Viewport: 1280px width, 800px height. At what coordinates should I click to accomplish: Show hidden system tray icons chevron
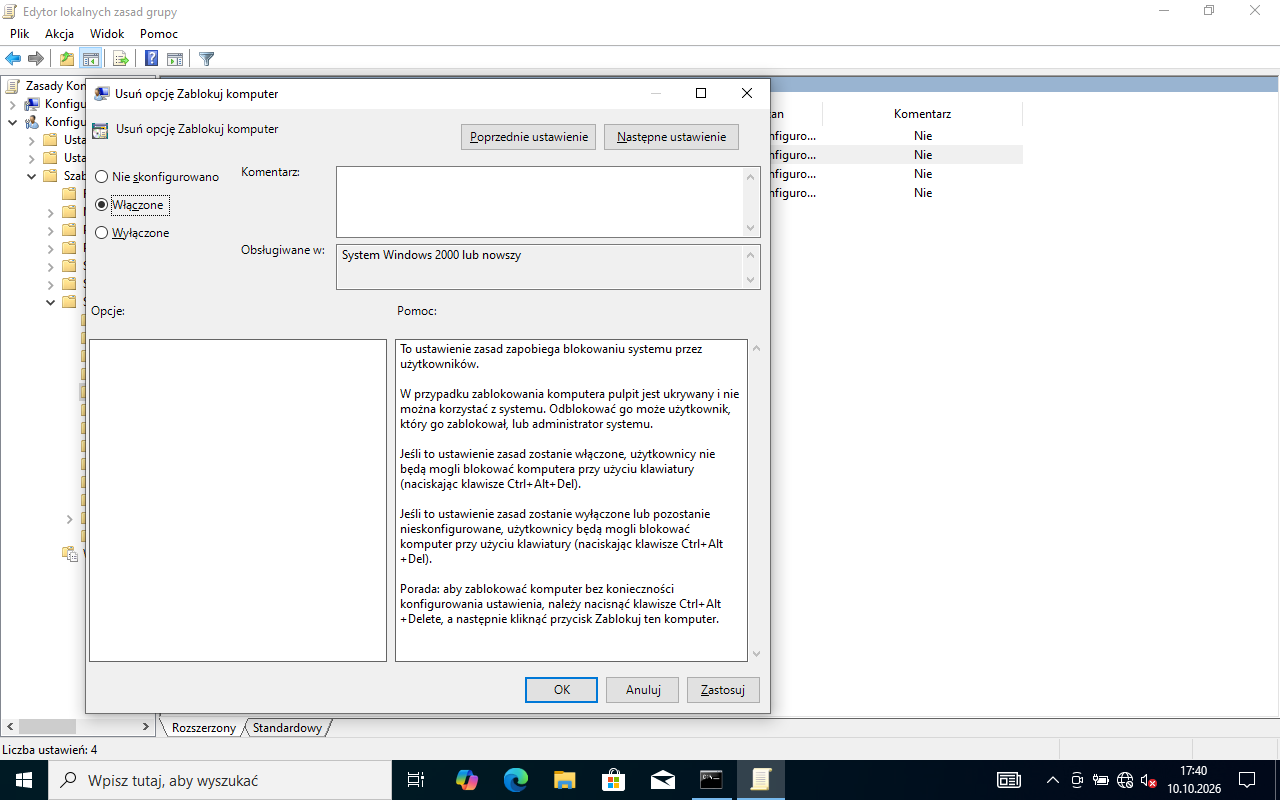click(1052, 780)
